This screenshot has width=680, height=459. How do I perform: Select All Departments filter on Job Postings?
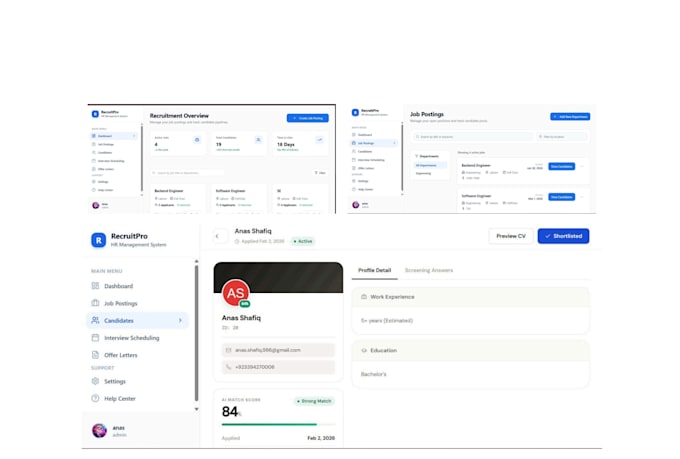(x=430, y=165)
